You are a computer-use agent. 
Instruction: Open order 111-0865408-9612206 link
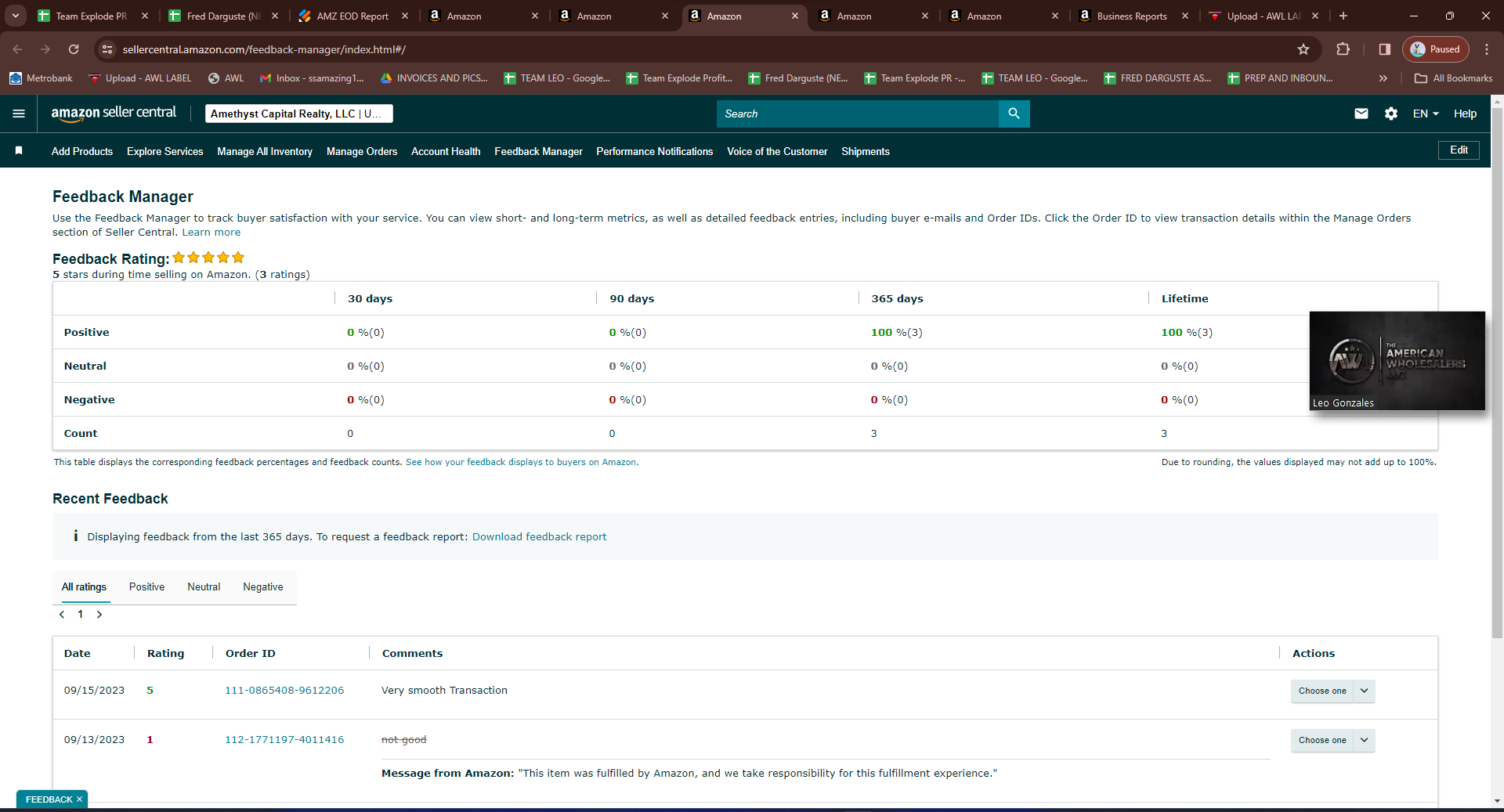[284, 691]
